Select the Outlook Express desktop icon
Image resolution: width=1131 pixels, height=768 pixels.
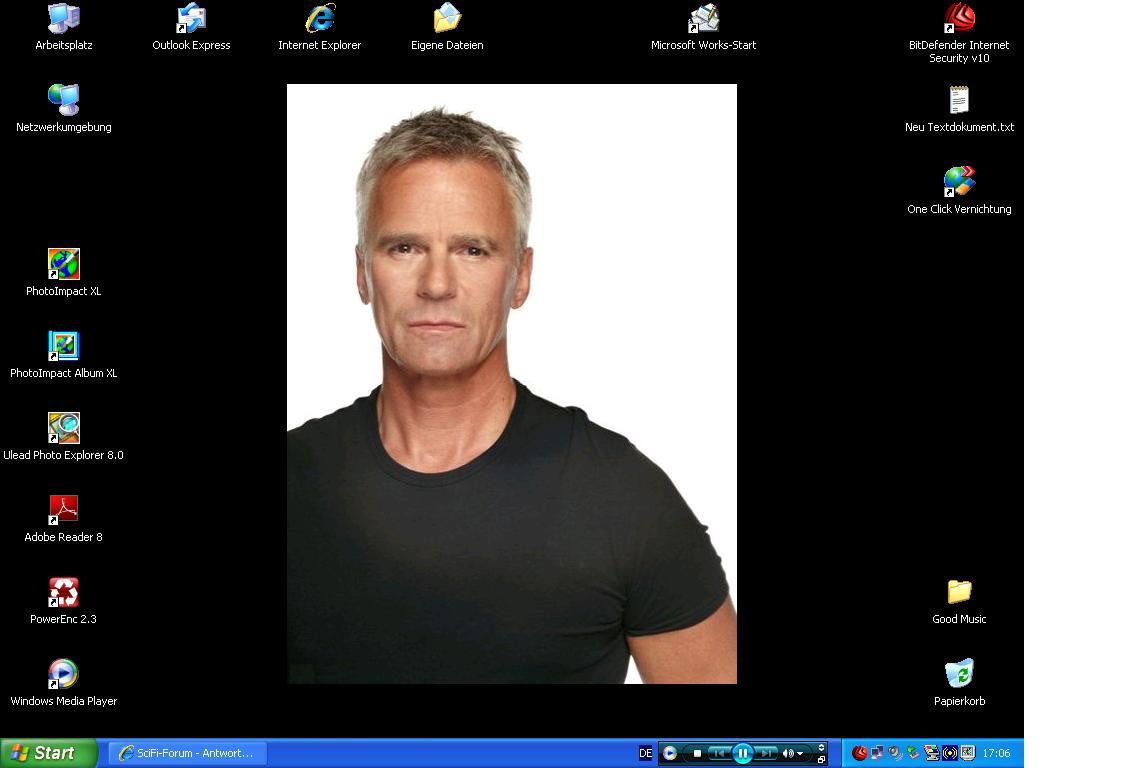pos(191,18)
